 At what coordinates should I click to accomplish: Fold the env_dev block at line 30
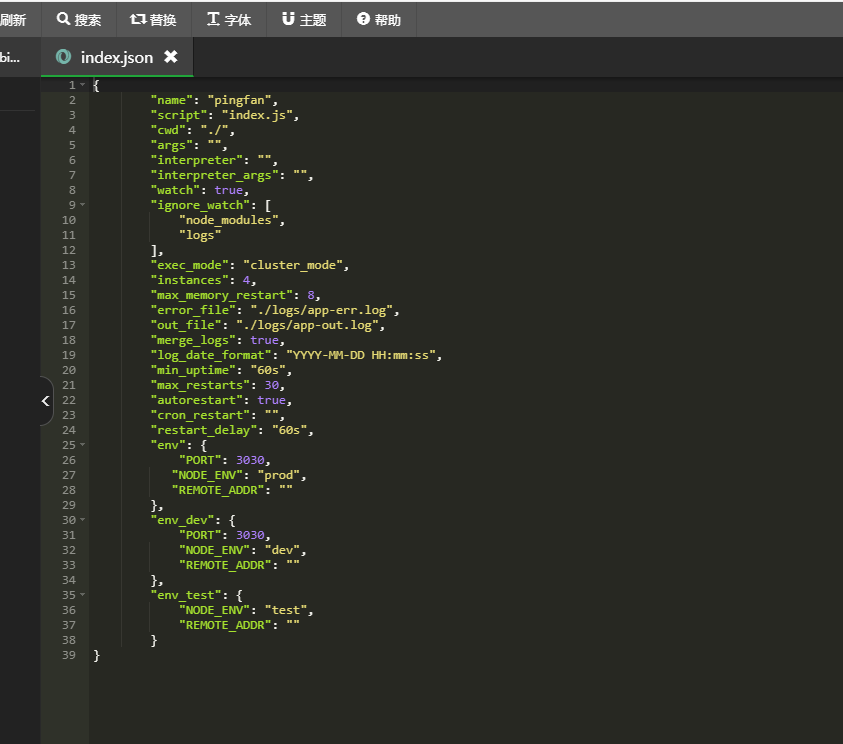tap(82, 520)
